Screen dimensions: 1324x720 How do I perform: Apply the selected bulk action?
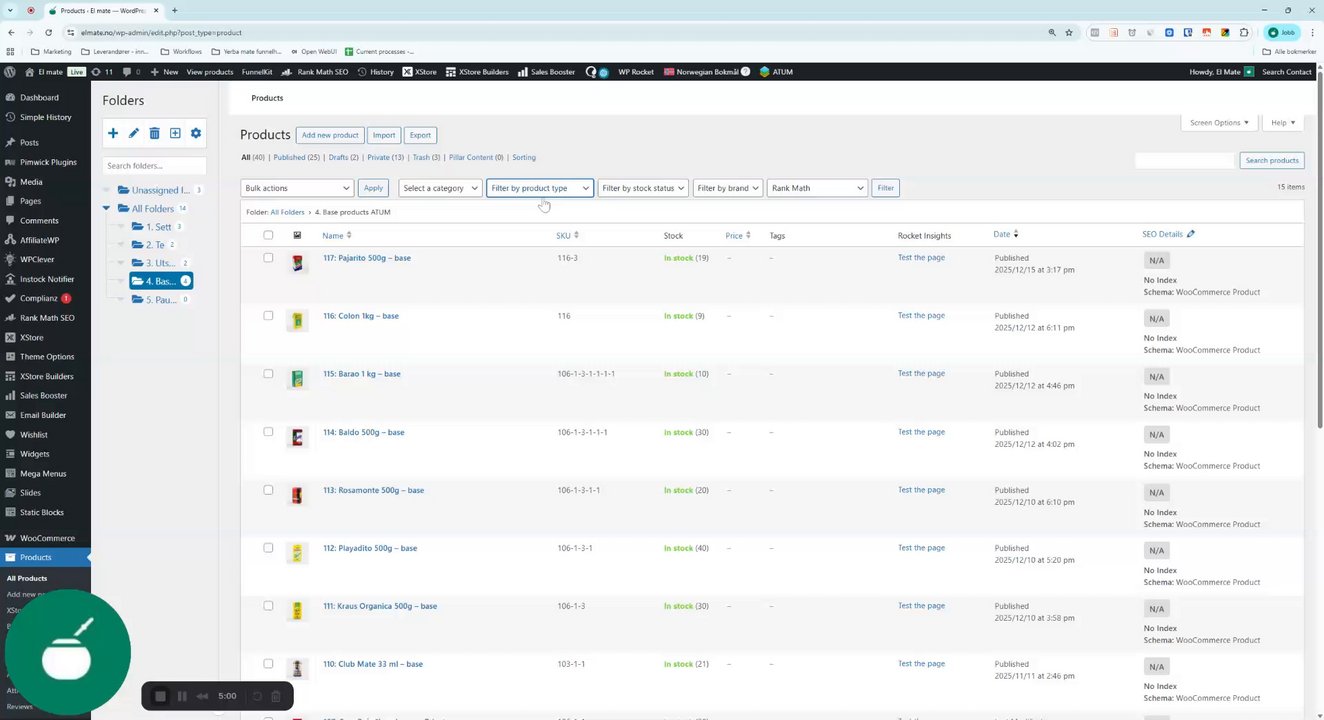pos(373,188)
